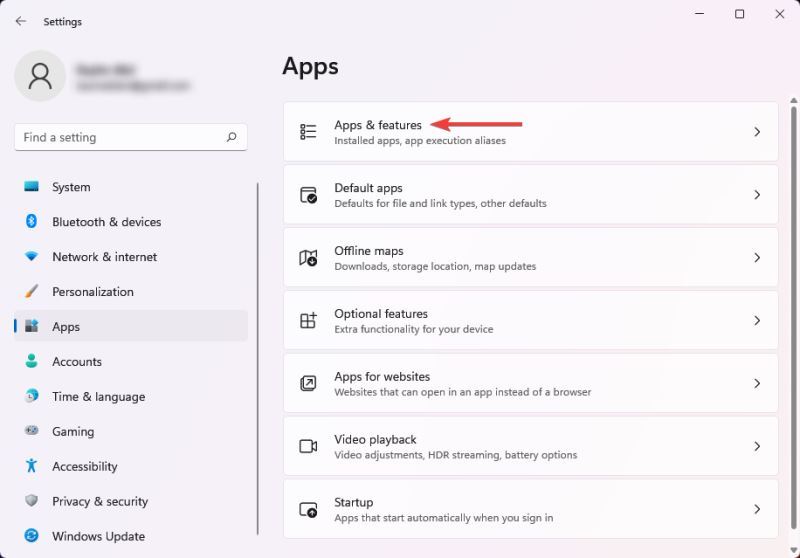Click the Network & internet wifi icon
Viewport: 800px width, 558px height.
[31, 257]
